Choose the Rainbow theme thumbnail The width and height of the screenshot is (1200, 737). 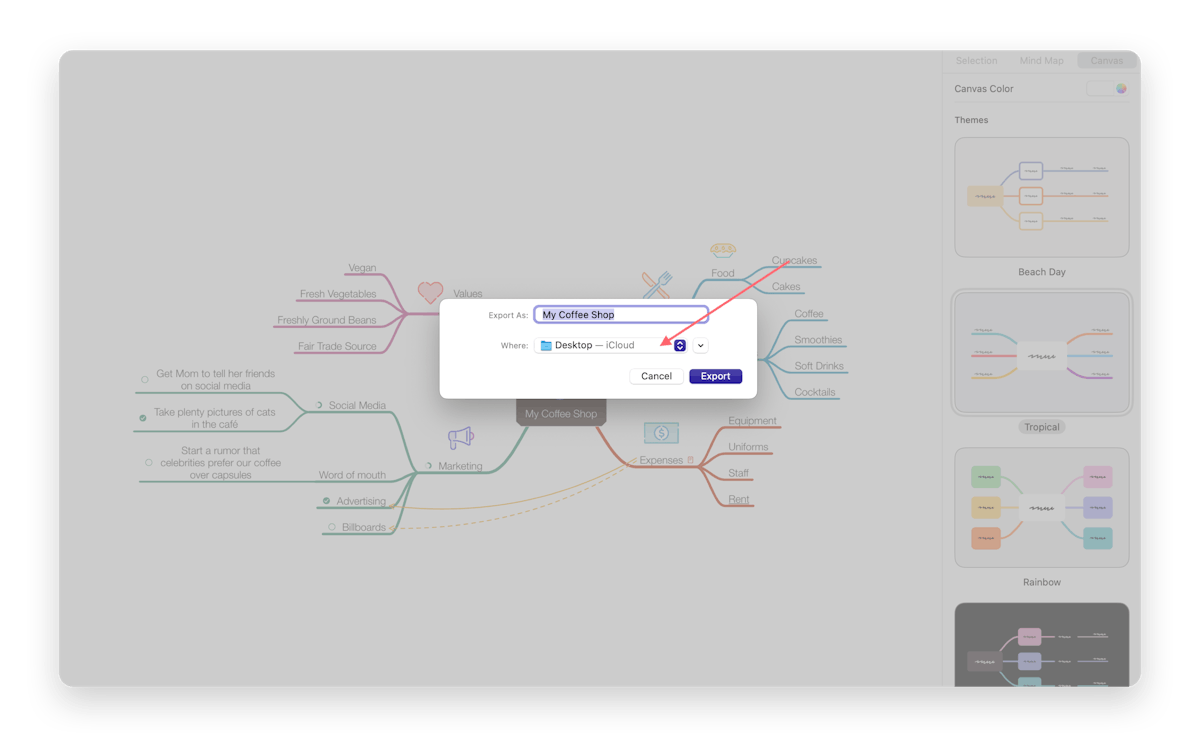[x=1042, y=507]
